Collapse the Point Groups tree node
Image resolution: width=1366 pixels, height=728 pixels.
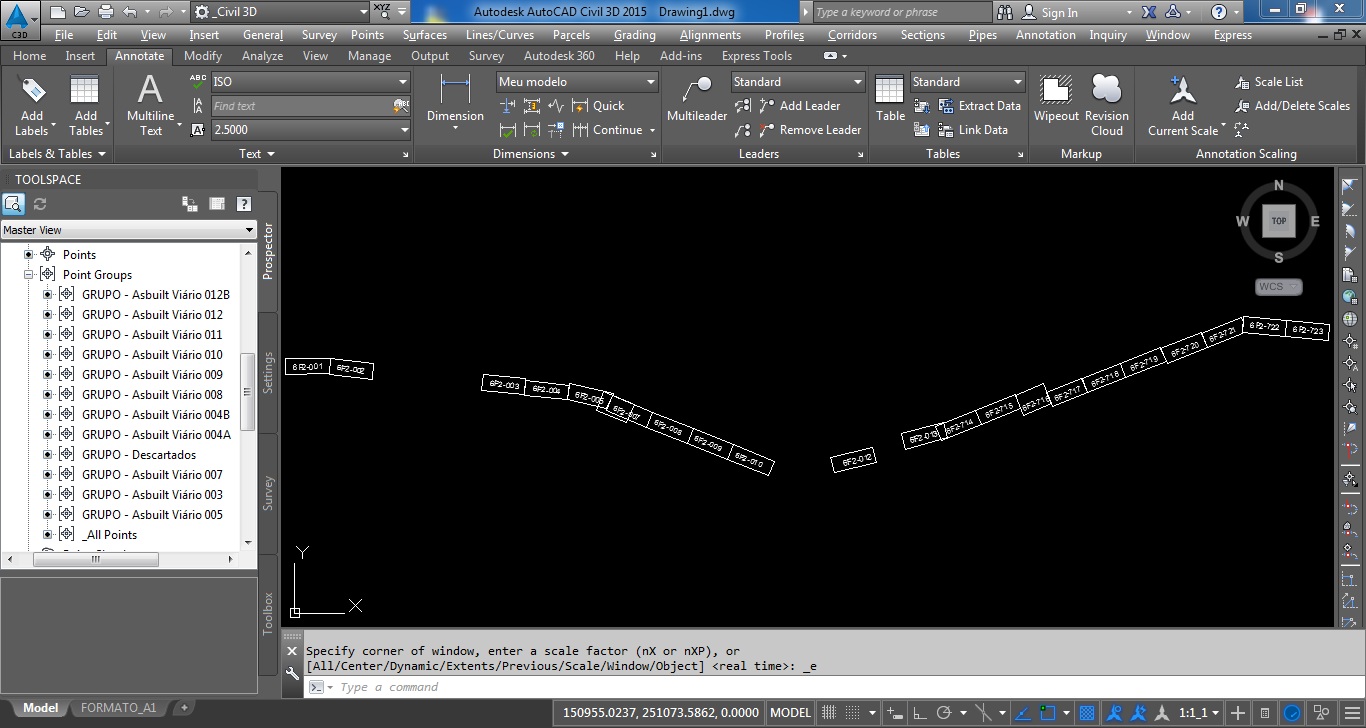pos(29,274)
